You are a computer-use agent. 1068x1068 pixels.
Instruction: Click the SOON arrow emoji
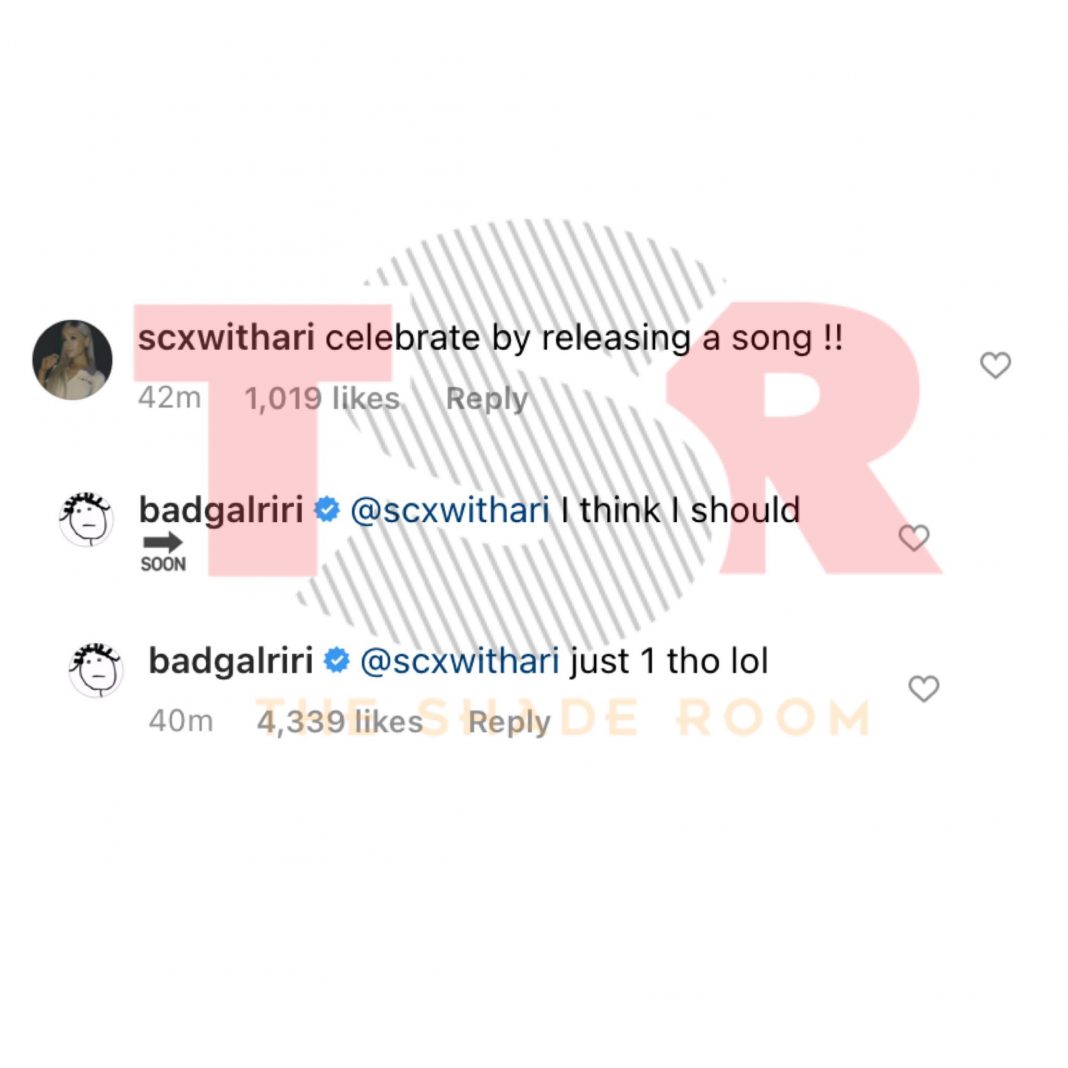click(x=162, y=551)
